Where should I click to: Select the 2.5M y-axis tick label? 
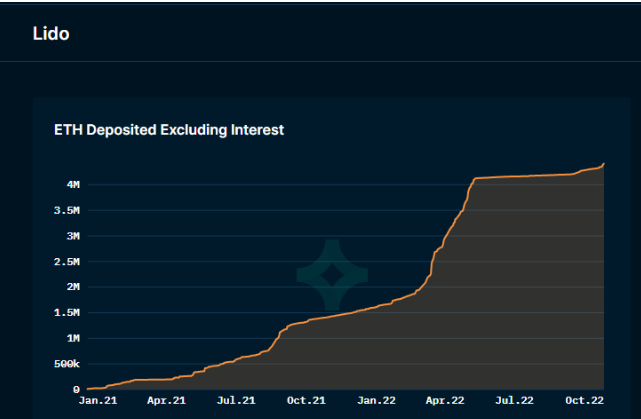pyautogui.click(x=66, y=262)
